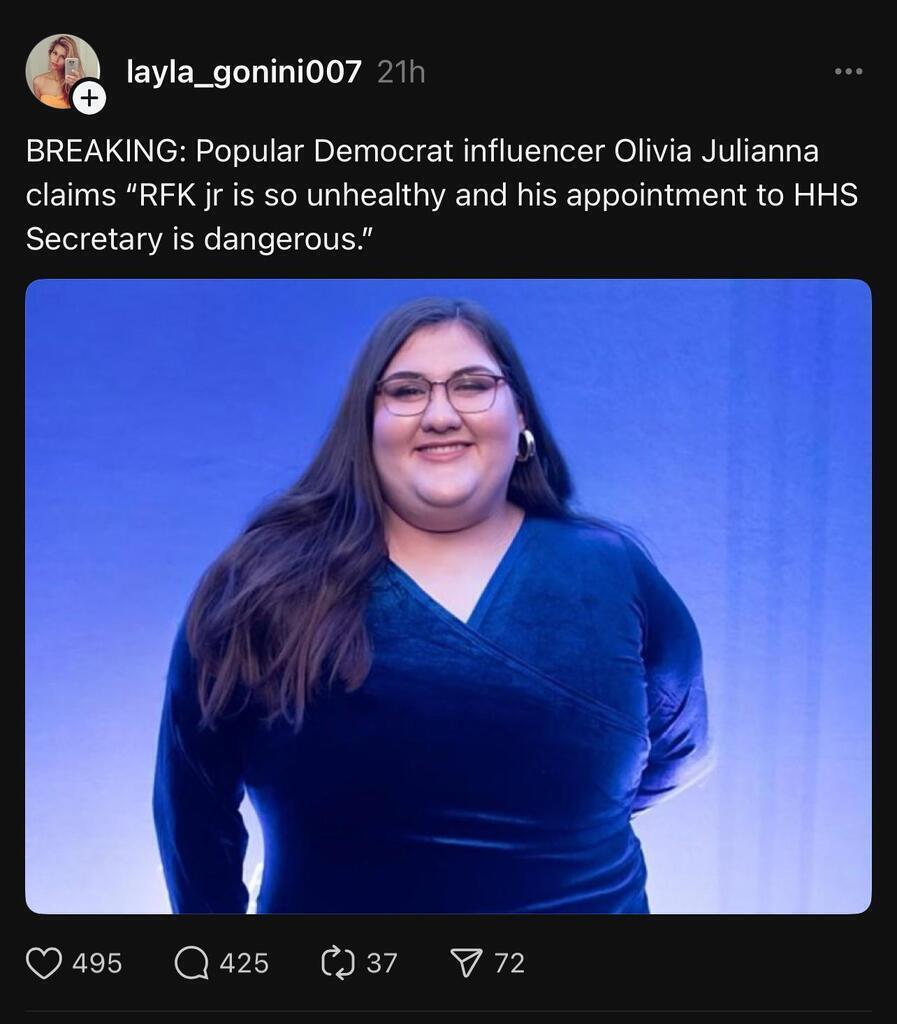Repost using the circular arrows icon
The width and height of the screenshot is (897, 1024).
pyautogui.click(x=338, y=963)
